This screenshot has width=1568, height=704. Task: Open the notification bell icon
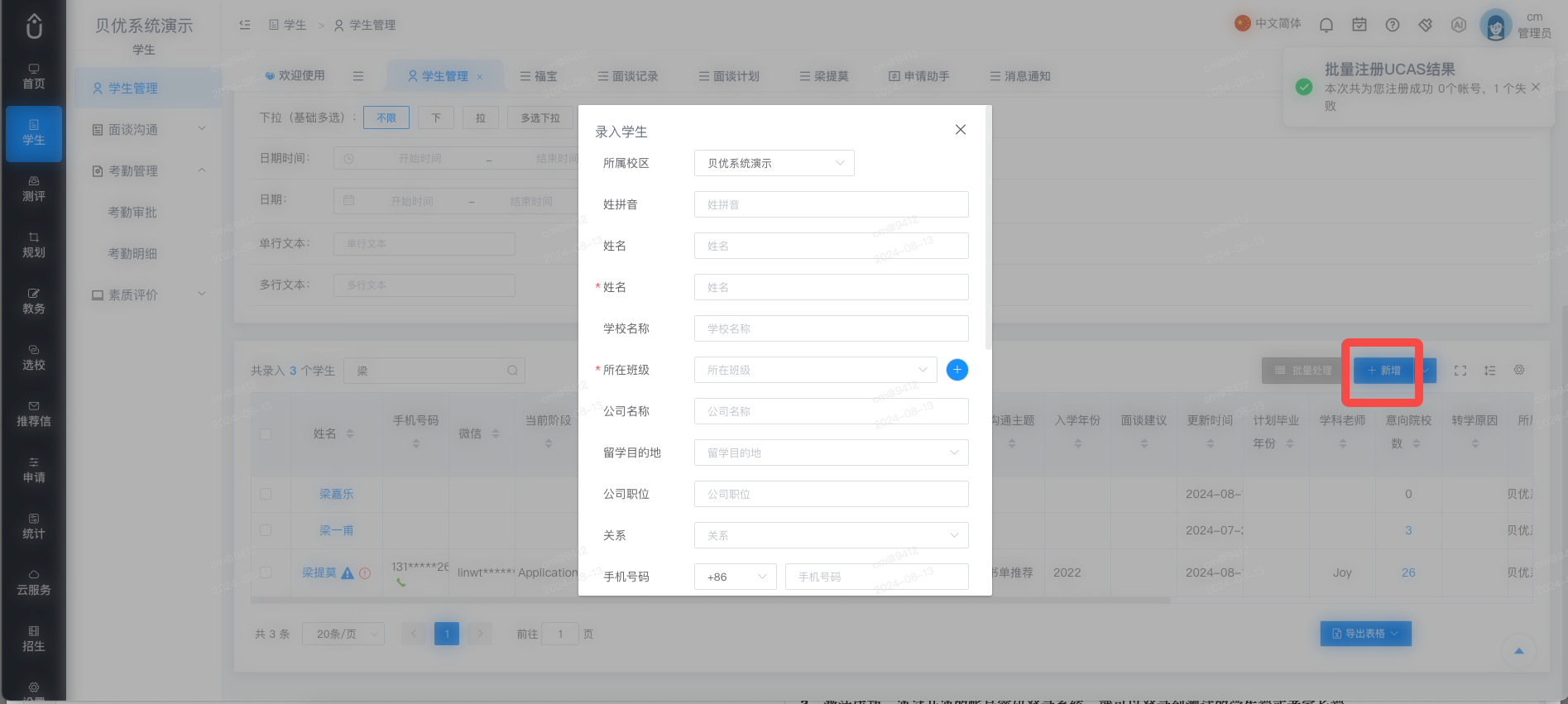click(x=1326, y=25)
